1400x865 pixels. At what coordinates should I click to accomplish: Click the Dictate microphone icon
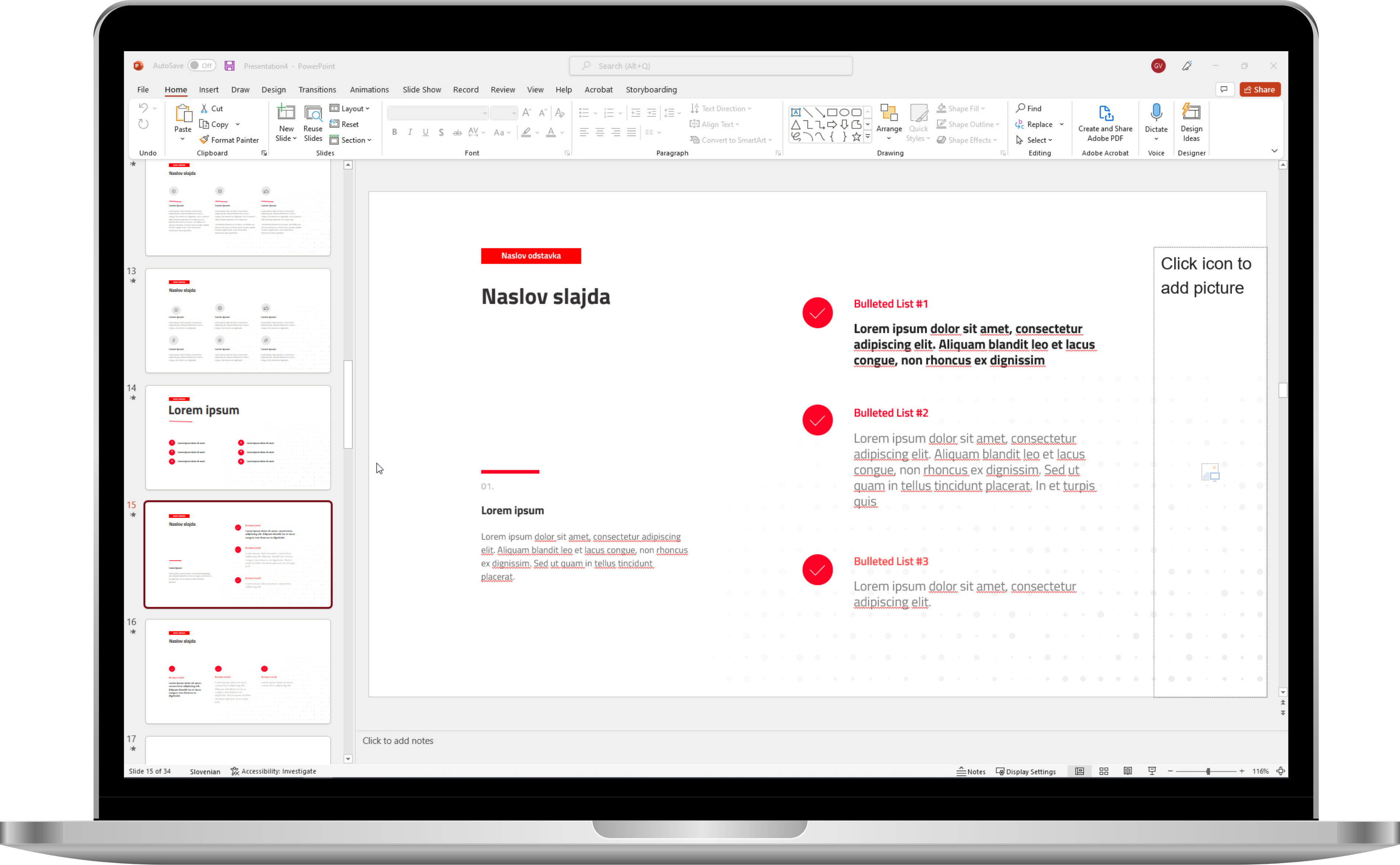(x=1156, y=113)
